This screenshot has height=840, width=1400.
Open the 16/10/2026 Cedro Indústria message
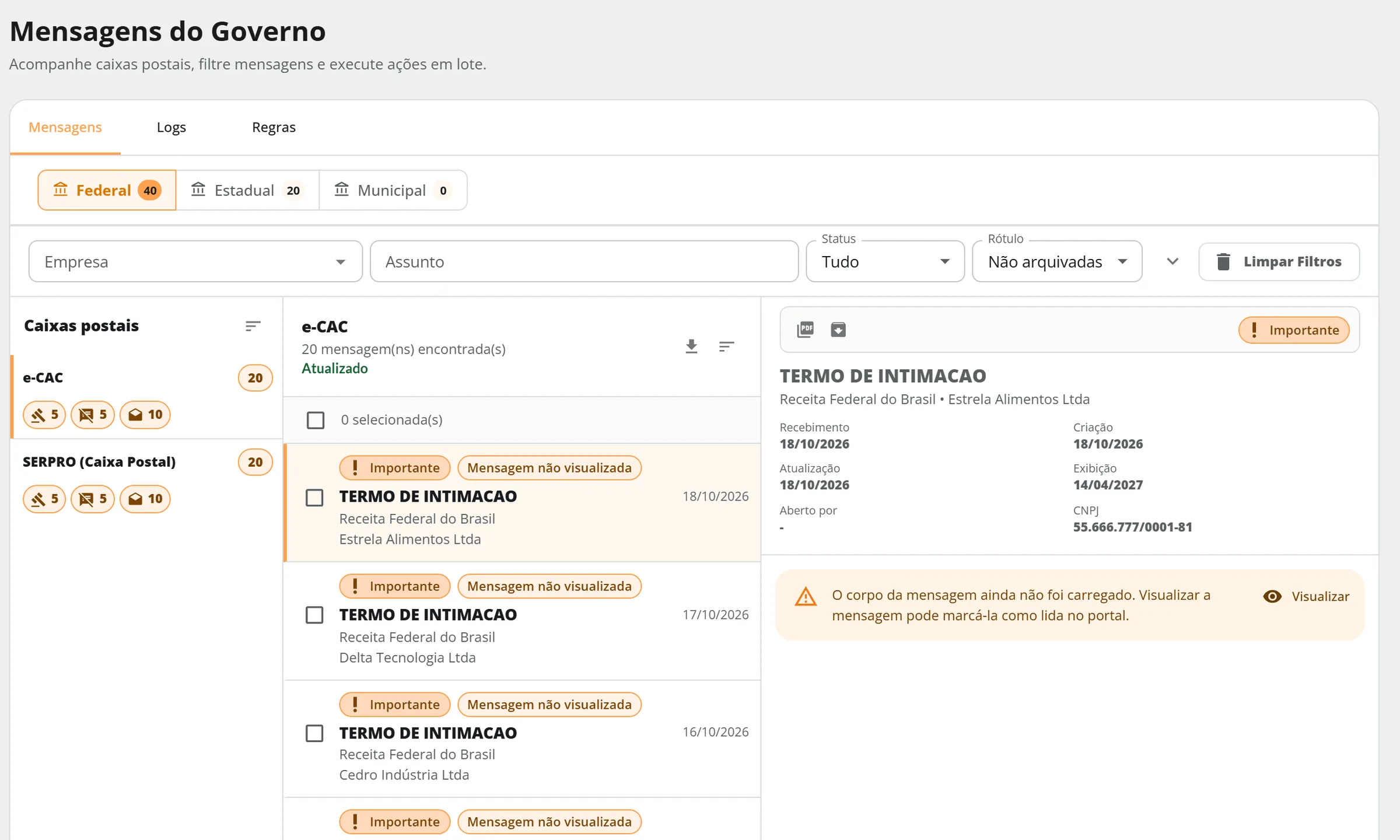[522, 739]
